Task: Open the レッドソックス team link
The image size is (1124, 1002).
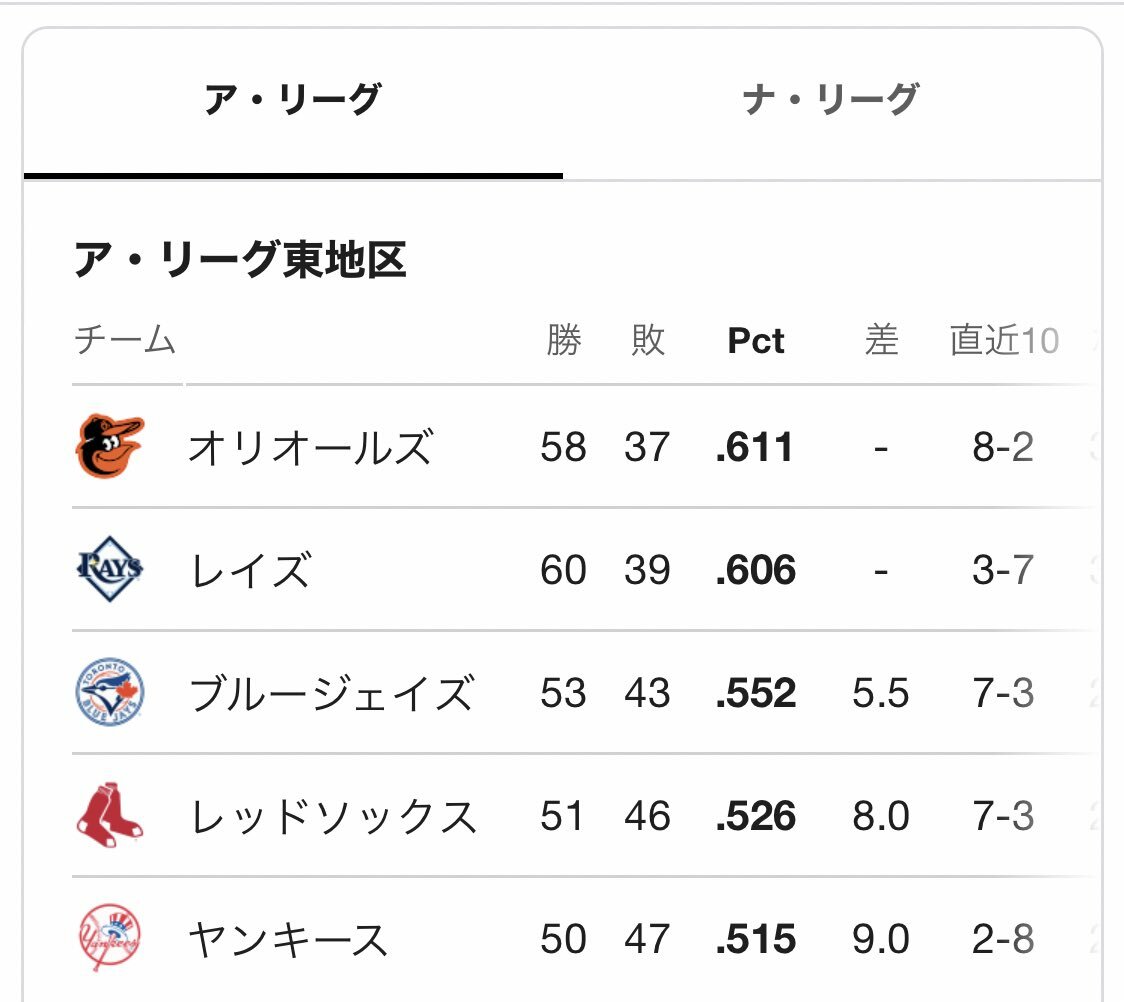Action: pos(333,816)
